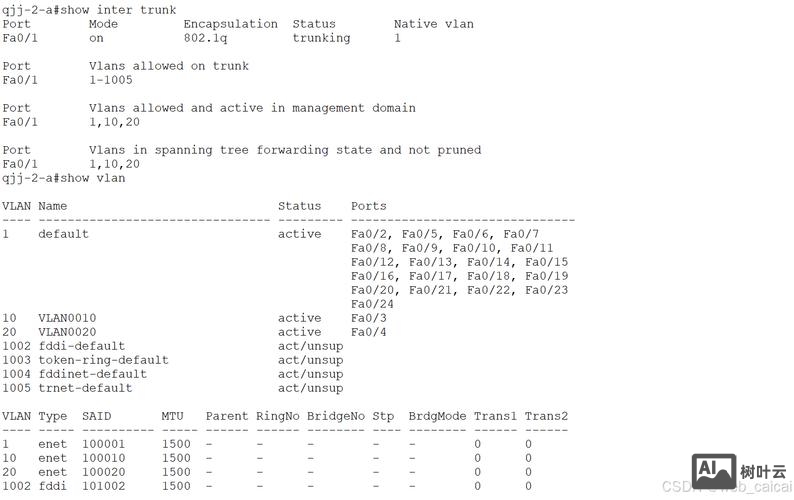This screenshot has width=794, height=500.
Task: Click the token-ring-default VLAN name
Action: click(103, 360)
